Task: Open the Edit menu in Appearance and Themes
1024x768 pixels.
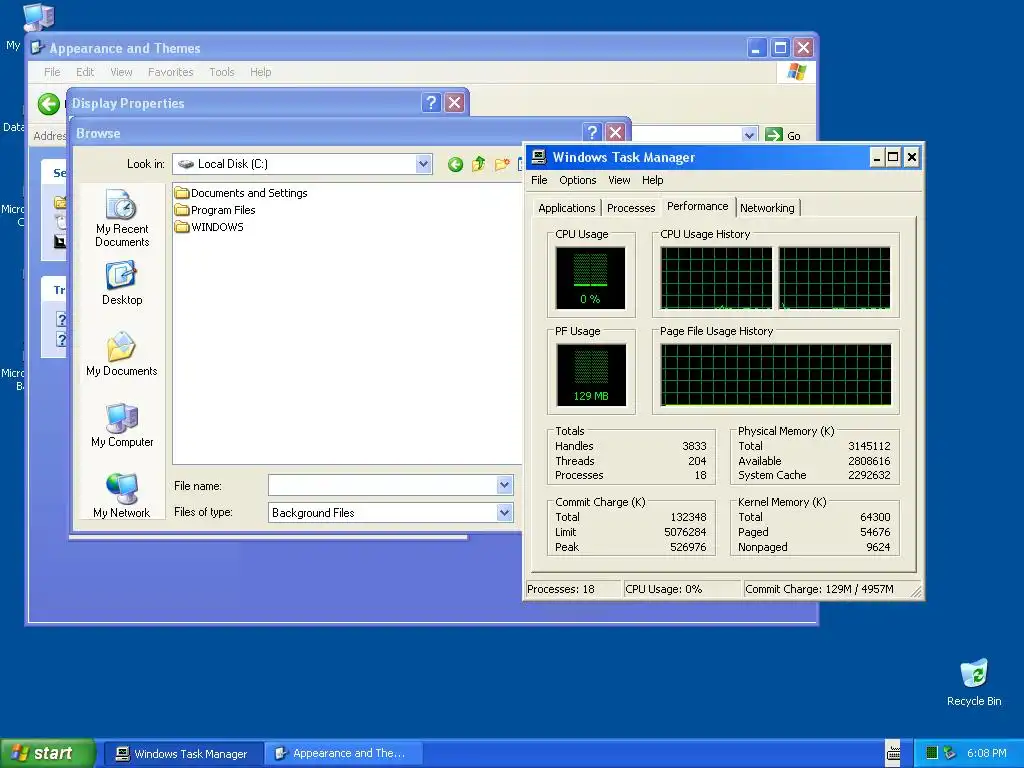Action: click(x=85, y=72)
